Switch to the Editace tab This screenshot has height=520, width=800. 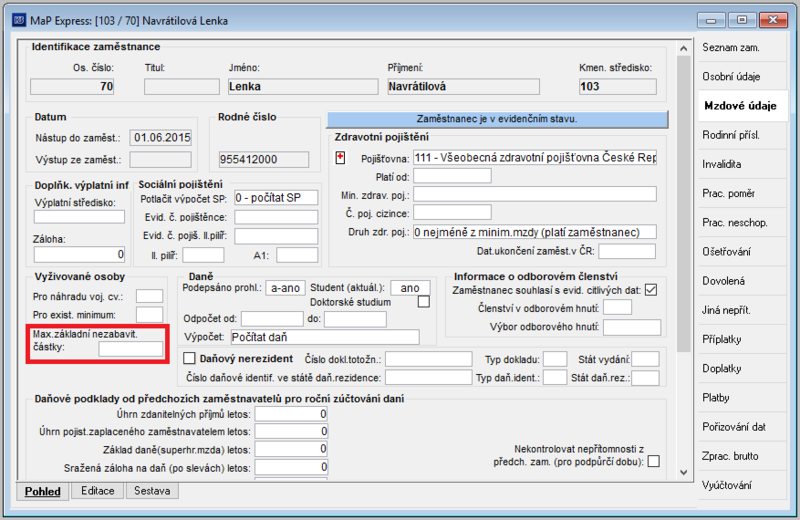(98, 490)
